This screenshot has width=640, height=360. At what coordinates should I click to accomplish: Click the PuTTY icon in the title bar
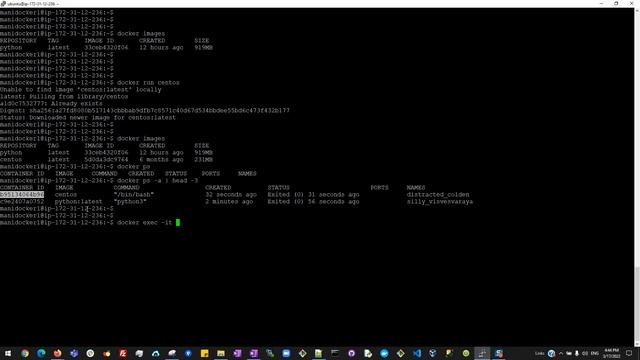3,4
